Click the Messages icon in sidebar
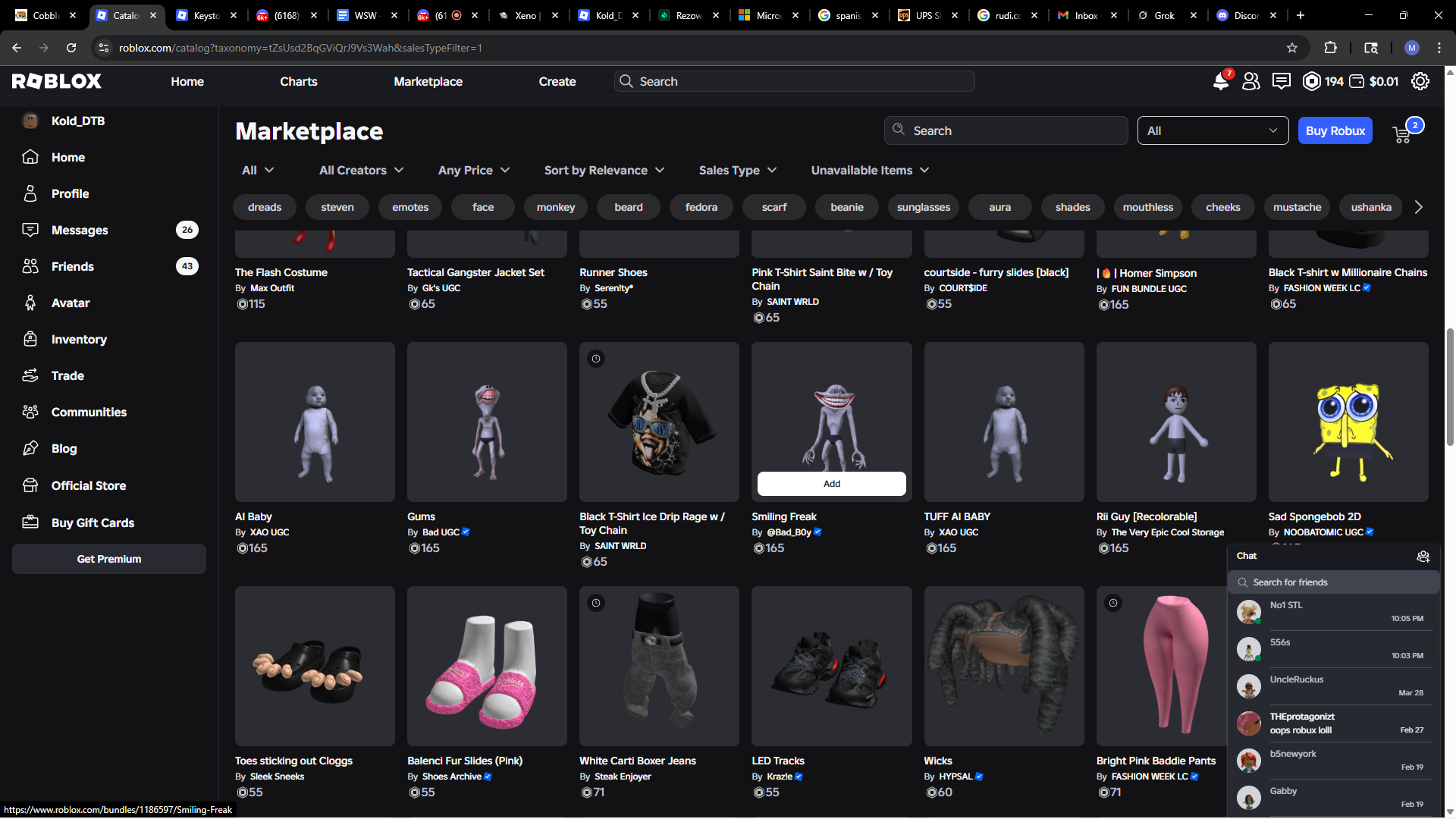 point(30,230)
